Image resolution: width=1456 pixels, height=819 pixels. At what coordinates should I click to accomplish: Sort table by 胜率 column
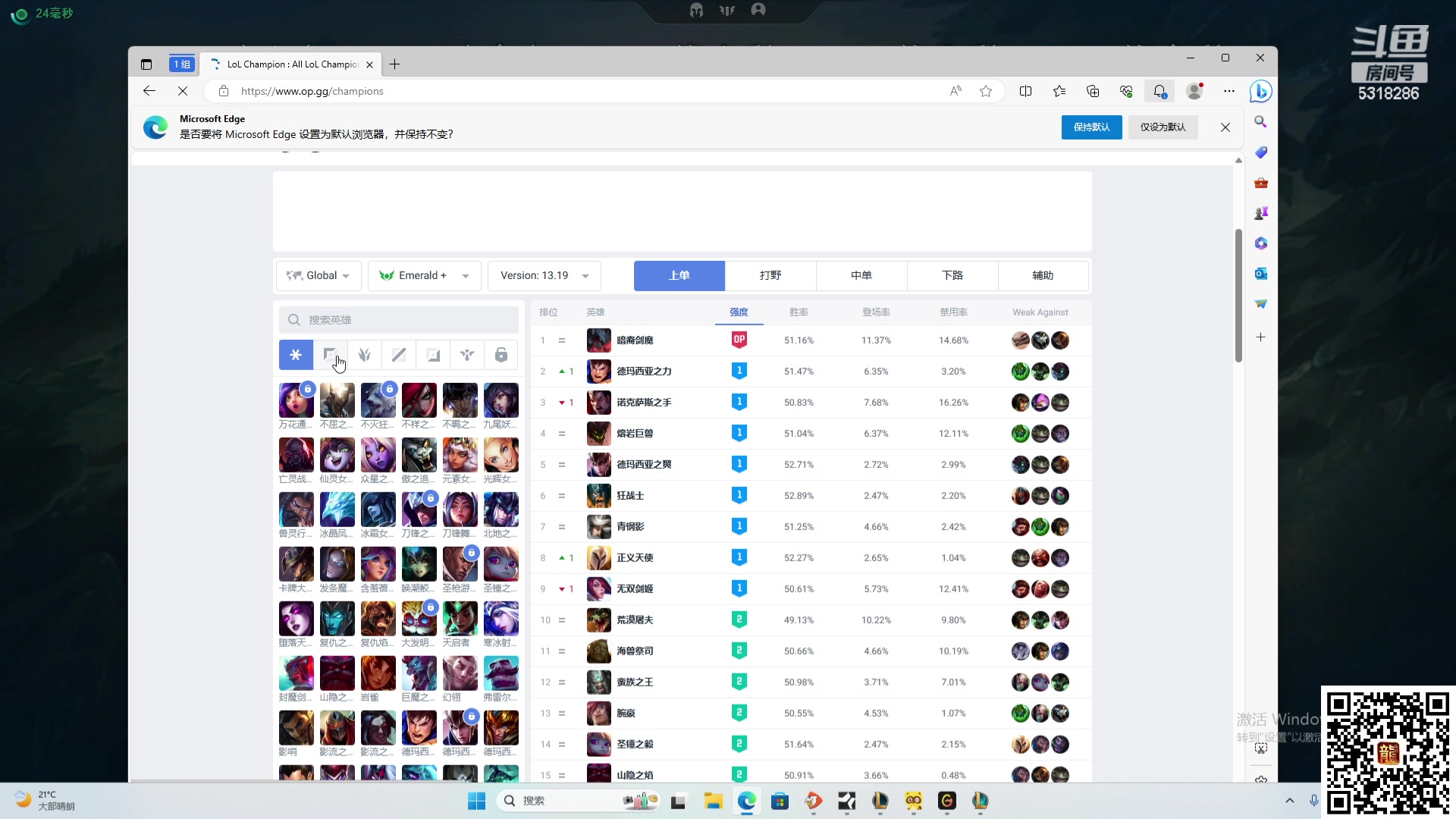coord(799,312)
